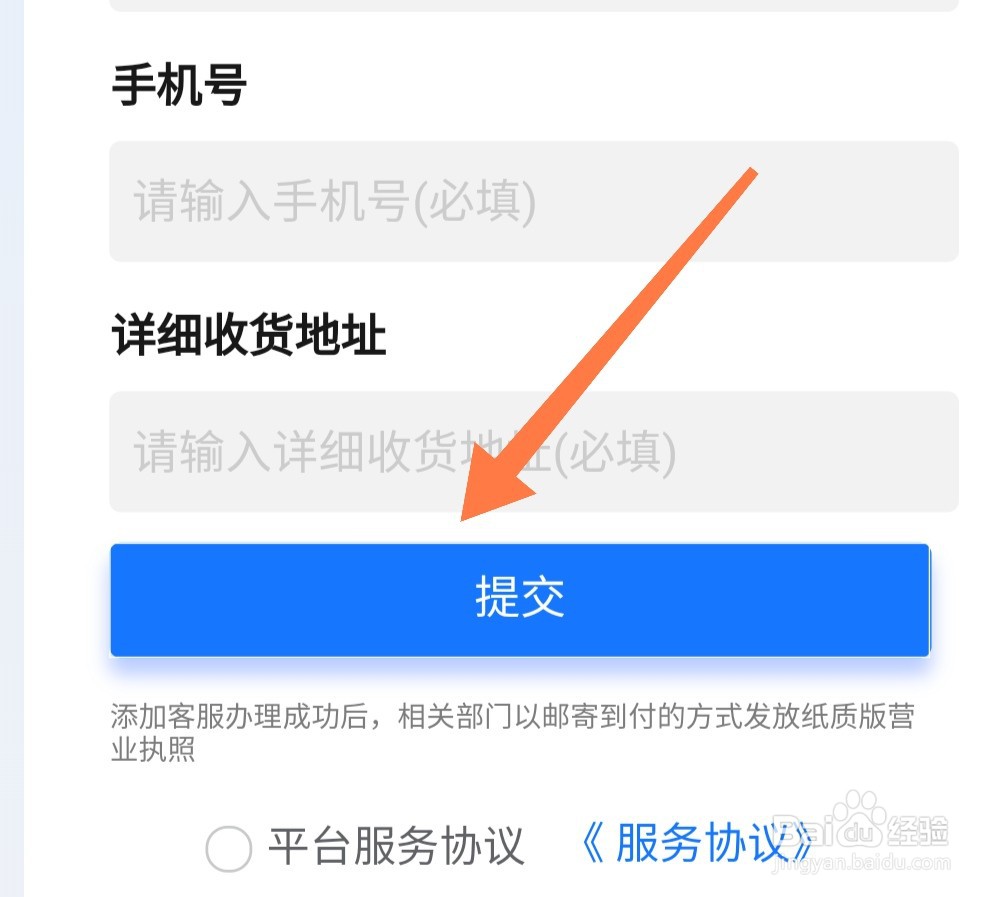The width and height of the screenshot is (1007, 897).
Task: Click the Baidu paw logo watermark
Action: (859, 817)
